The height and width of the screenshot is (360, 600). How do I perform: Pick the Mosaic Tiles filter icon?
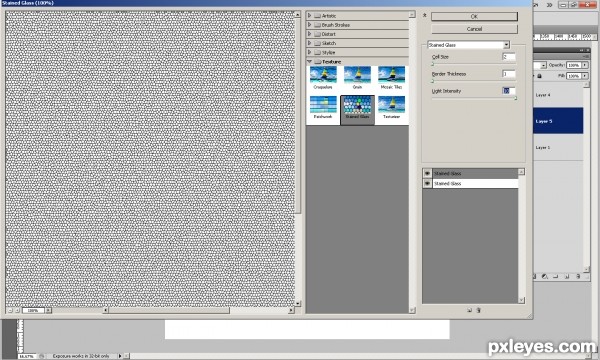click(x=391, y=78)
